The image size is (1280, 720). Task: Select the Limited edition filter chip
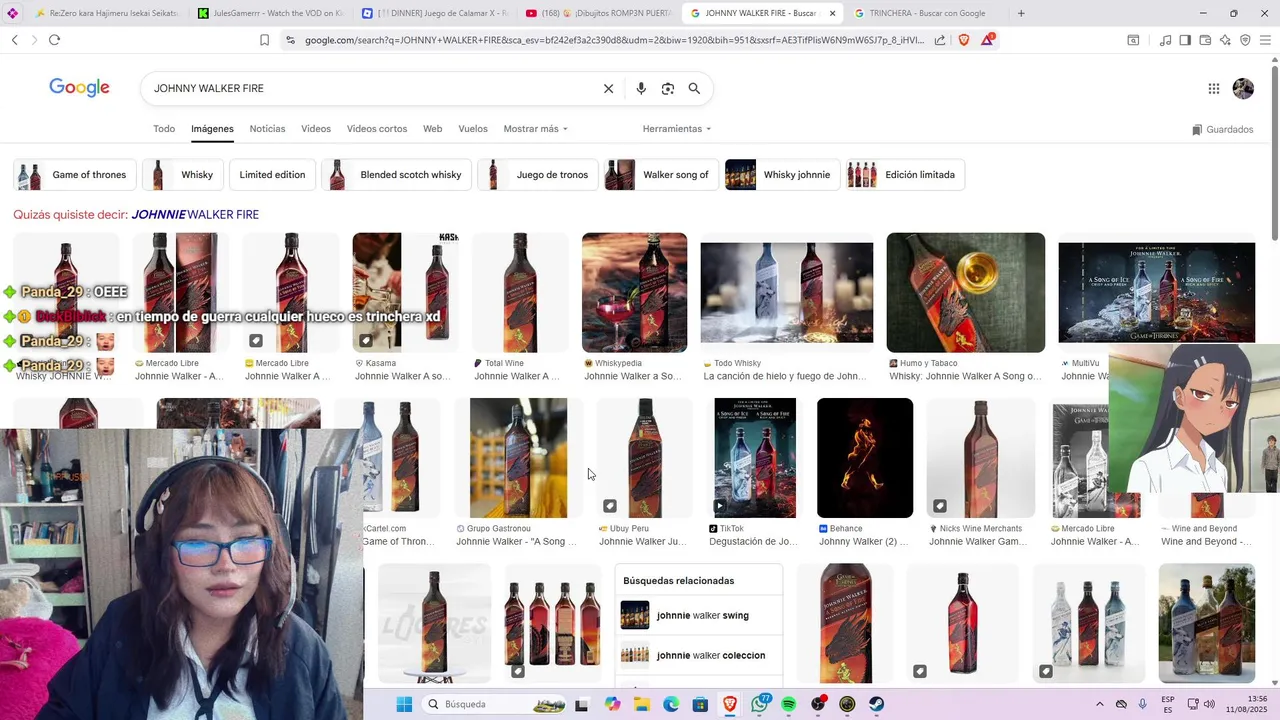tap(272, 175)
